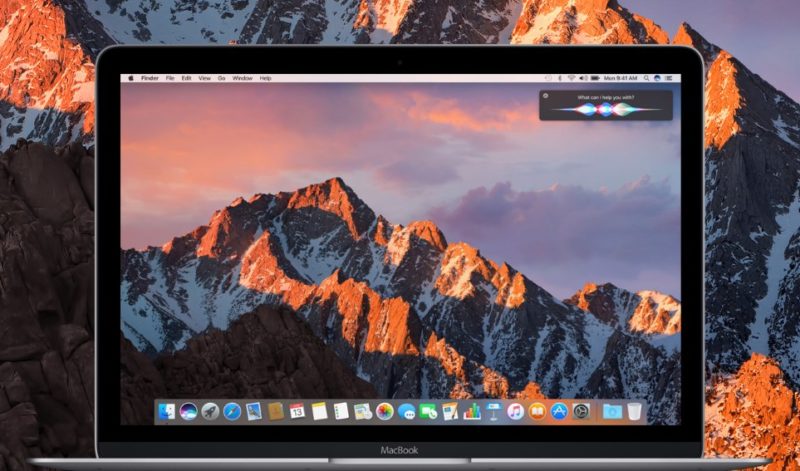Image resolution: width=800 pixels, height=471 pixels.
Task: Launch Siri from the dock
Action: point(188,411)
